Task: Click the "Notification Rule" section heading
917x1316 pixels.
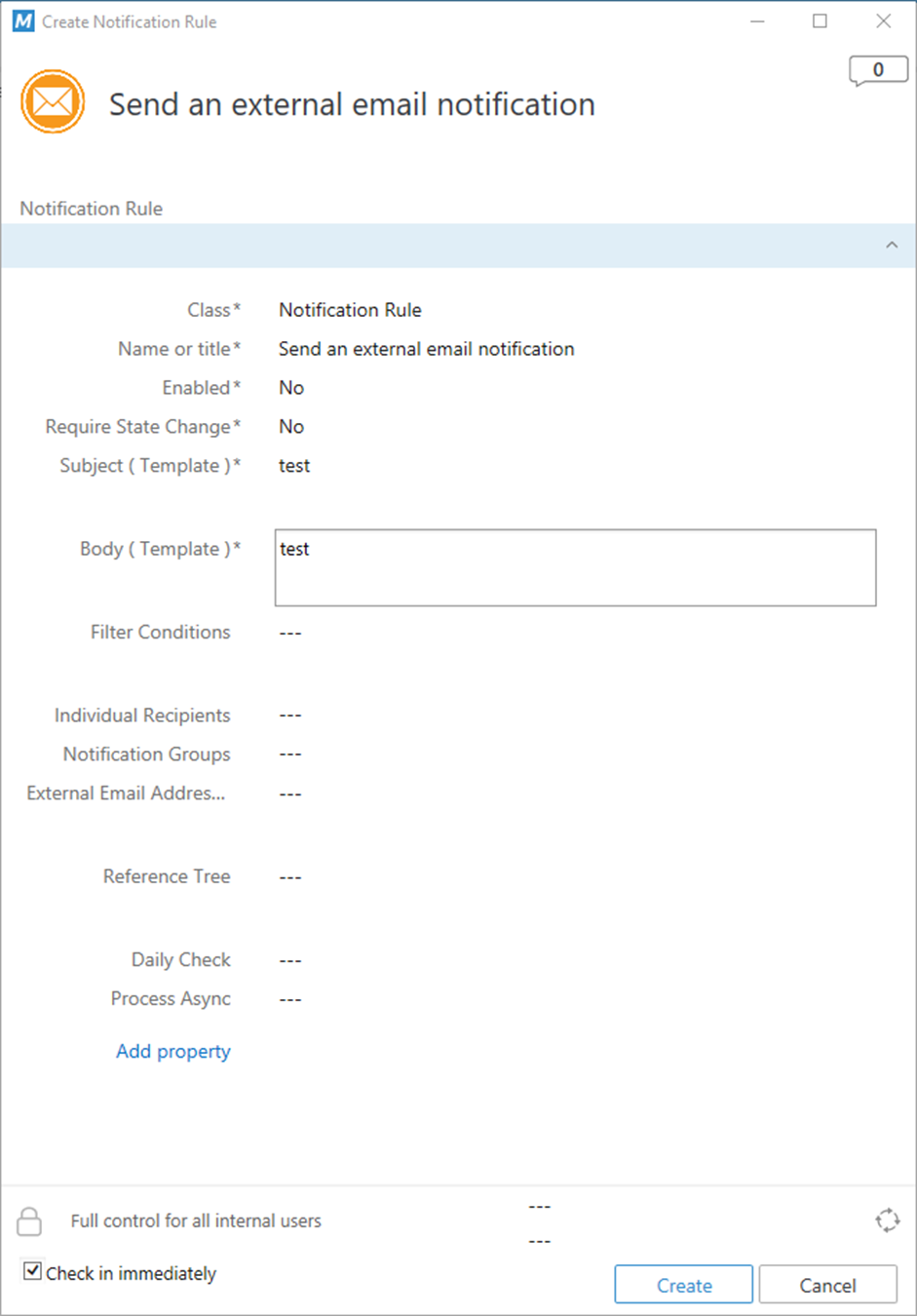Action: (x=92, y=209)
